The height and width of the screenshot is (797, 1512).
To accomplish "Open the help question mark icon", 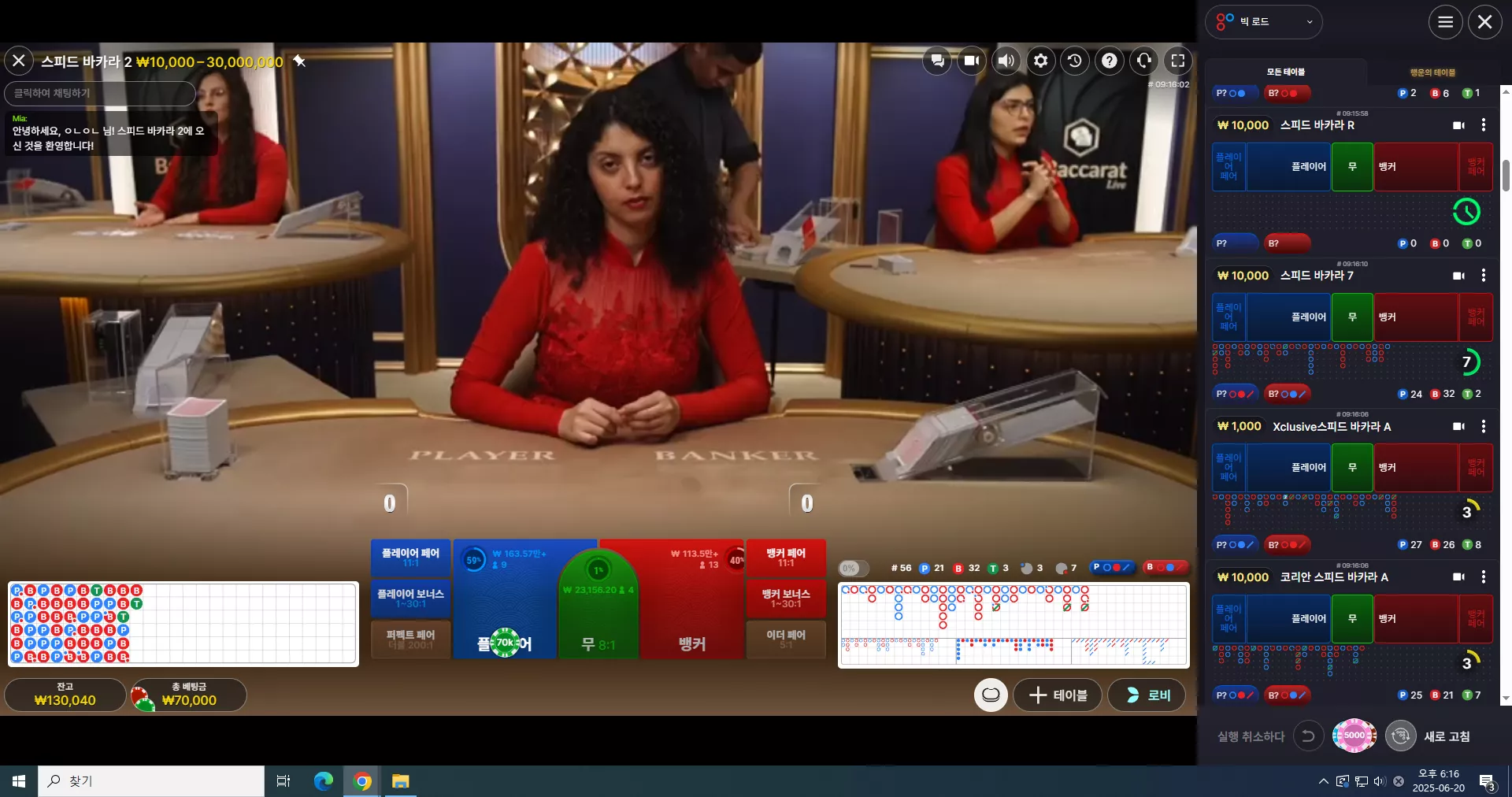I will 1110,61.
